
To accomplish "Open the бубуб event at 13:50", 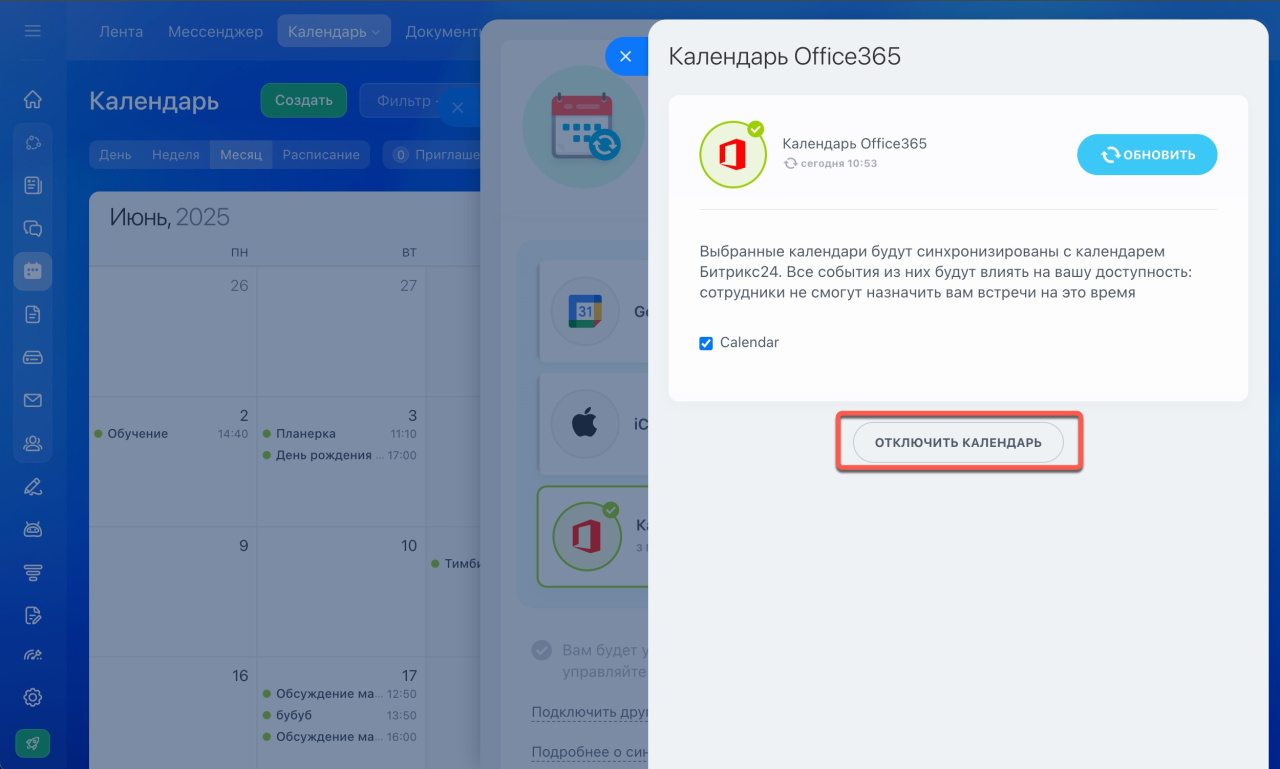I will pyautogui.click(x=339, y=715).
